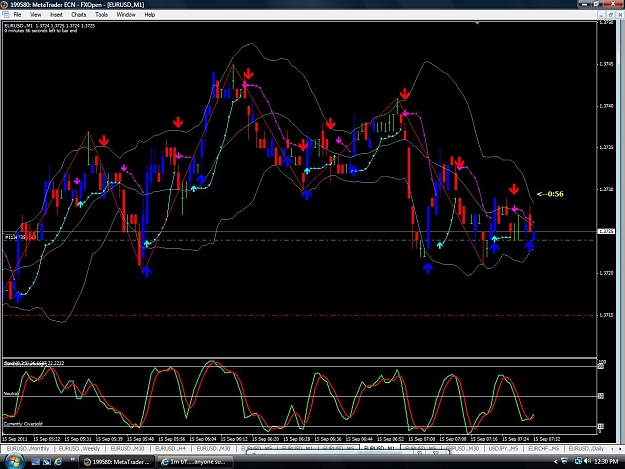Click the Switch Between Windows quick launch icon

point(47,461)
